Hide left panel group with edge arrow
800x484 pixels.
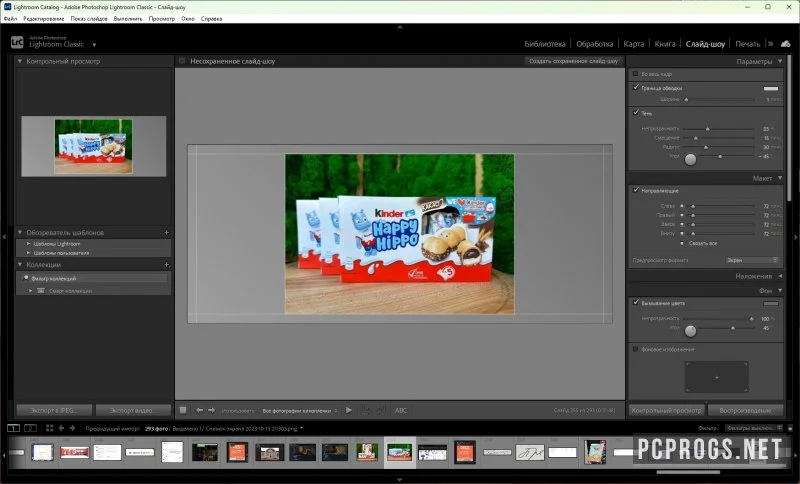point(4,237)
